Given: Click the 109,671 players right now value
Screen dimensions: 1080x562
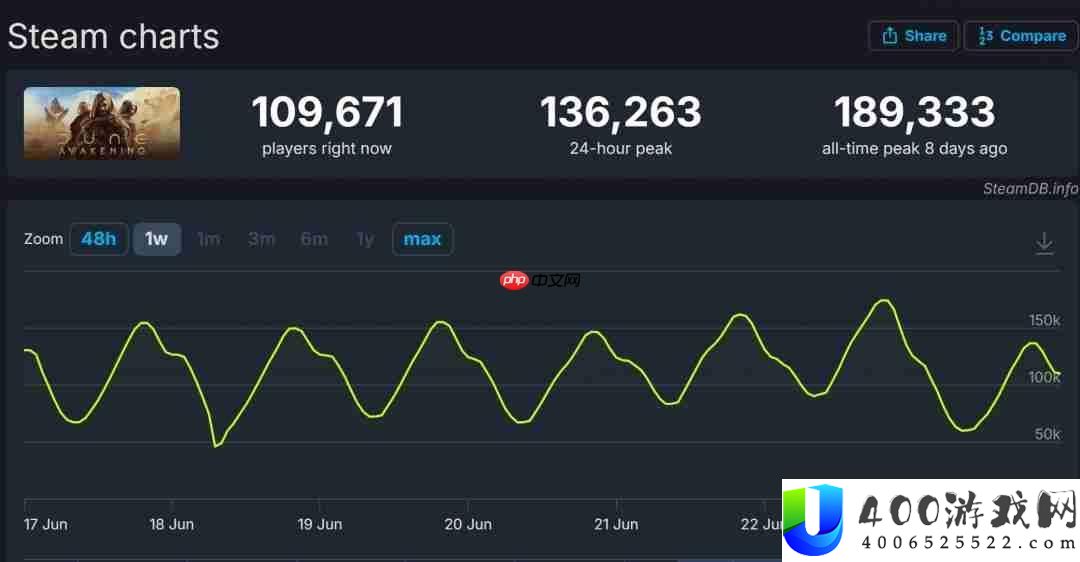Looking at the screenshot, I should click(x=327, y=112).
